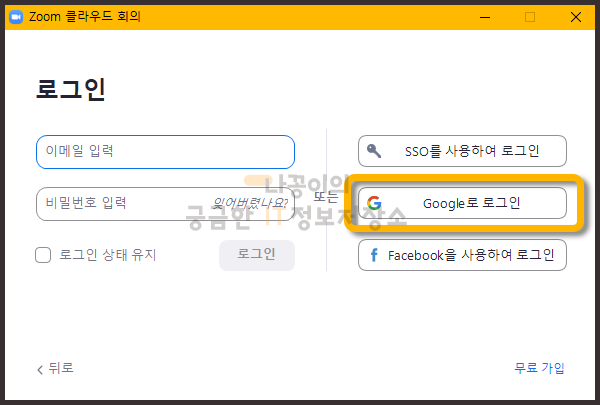Choose Facebook을 사용하여 로그인 button
This screenshot has height=405, width=600.
[x=462, y=255]
